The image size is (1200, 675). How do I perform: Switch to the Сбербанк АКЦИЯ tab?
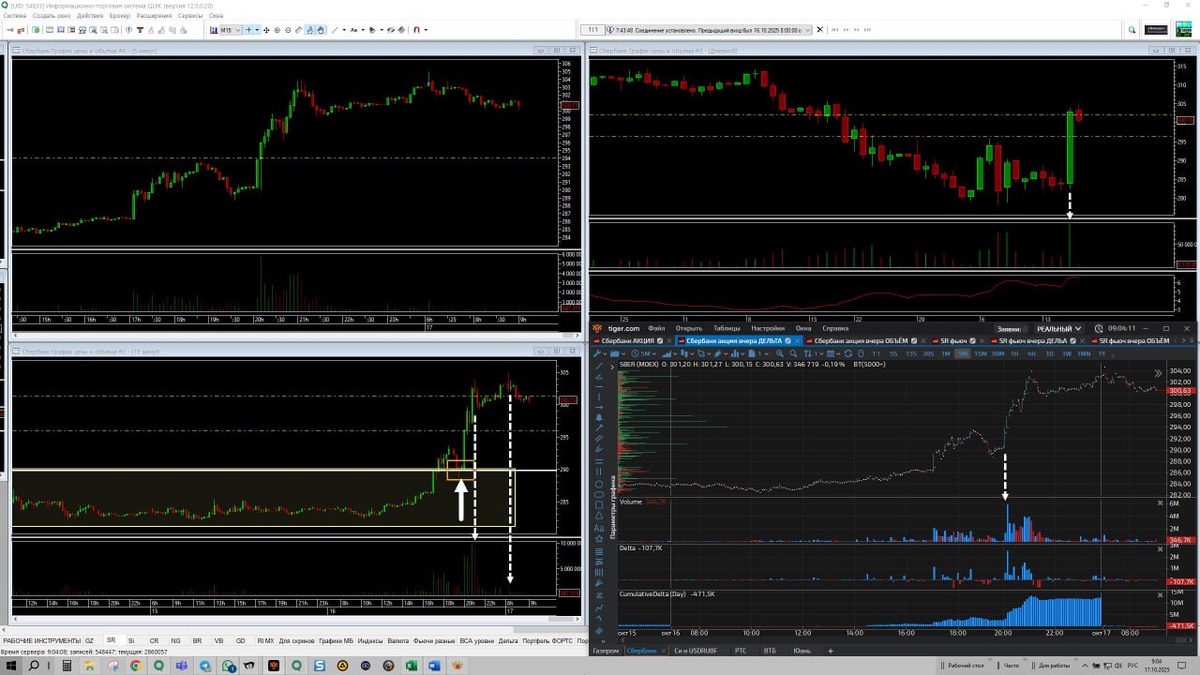(x=628, y=341)
